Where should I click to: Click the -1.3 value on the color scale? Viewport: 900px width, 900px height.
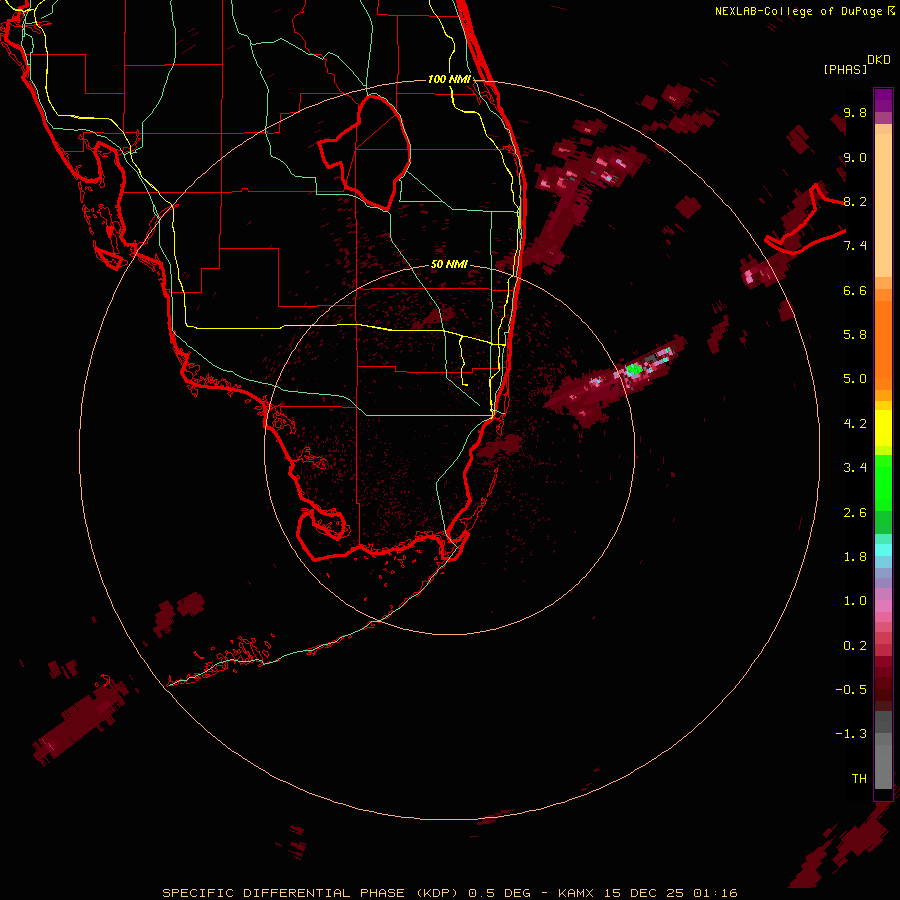click(851, 734)
